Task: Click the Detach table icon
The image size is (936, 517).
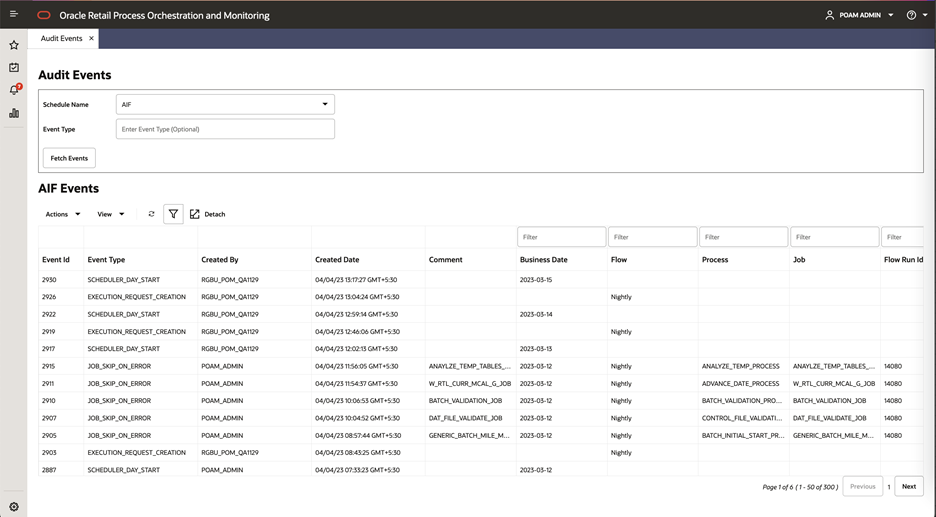Action: click(195, 214)
